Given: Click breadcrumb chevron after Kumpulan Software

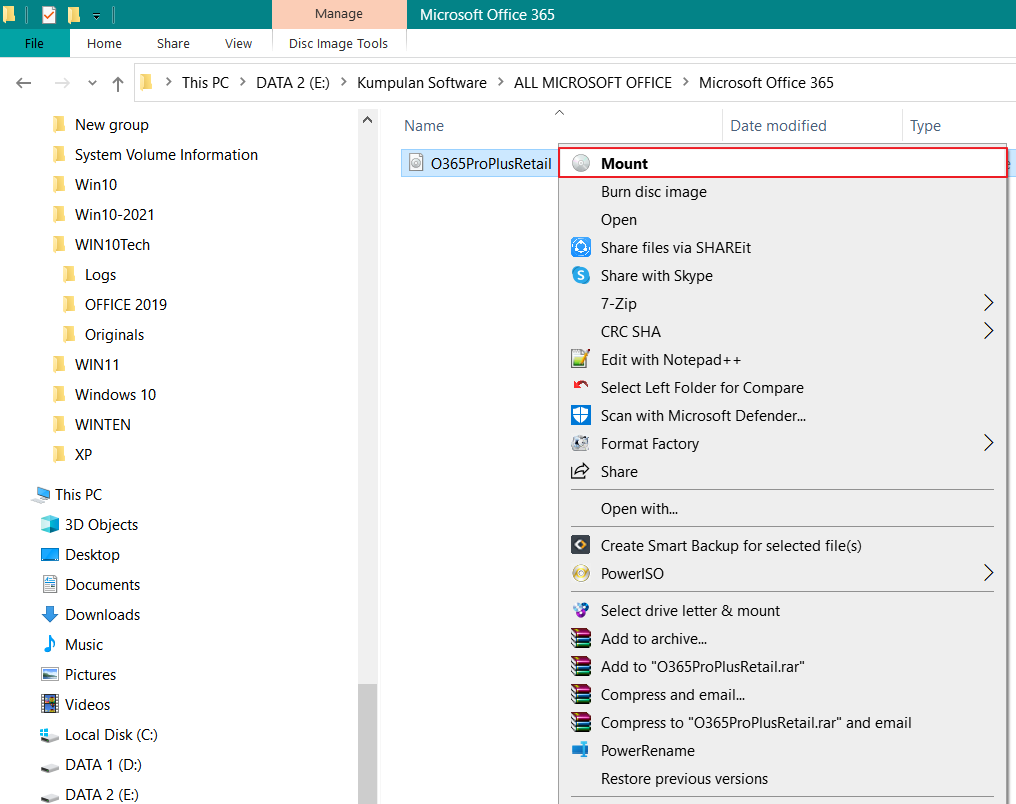Looking at the screenshot, I should pyautogui.click(x=500, y=82).
